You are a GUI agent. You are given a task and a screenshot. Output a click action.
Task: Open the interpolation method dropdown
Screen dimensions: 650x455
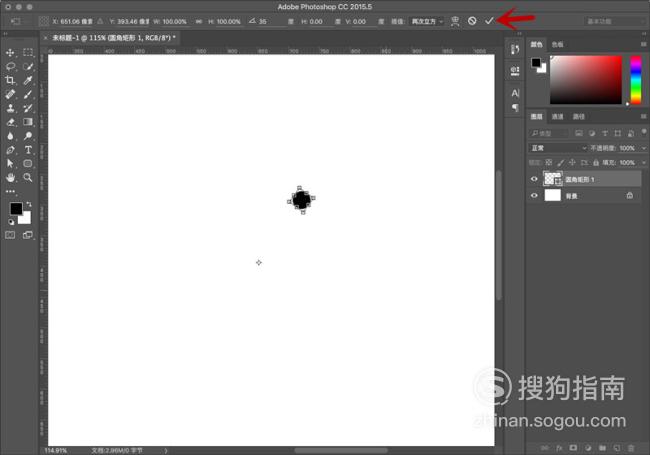coord(427,21)
